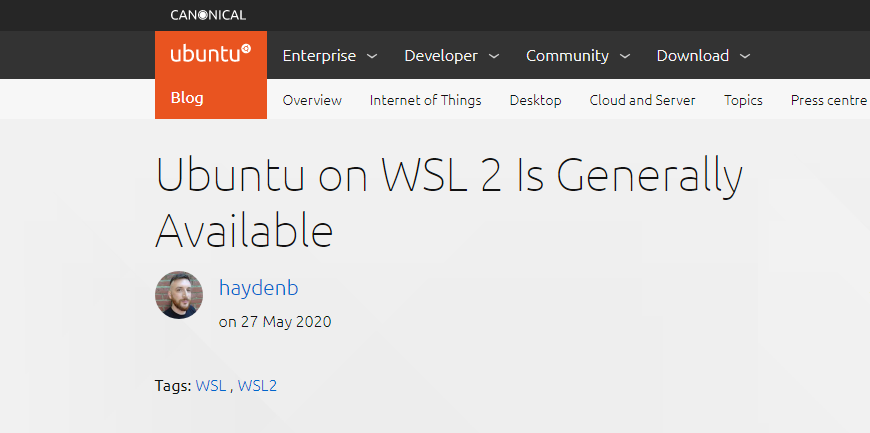Open the Internet of Things tab
This screenshot has width=870, height=433.
click(425, 100)
